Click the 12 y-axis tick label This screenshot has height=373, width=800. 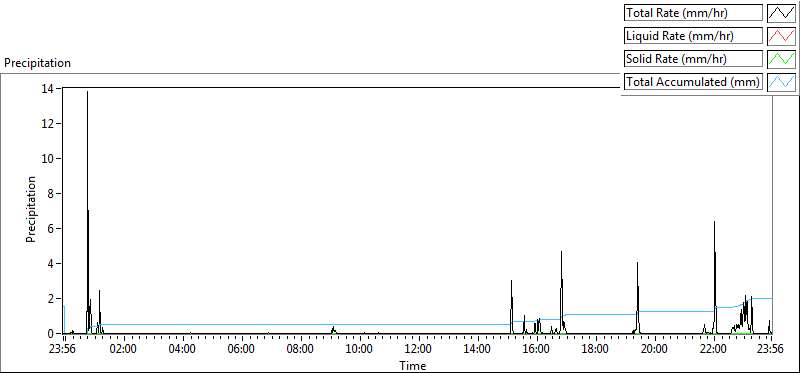coord(48,123)
